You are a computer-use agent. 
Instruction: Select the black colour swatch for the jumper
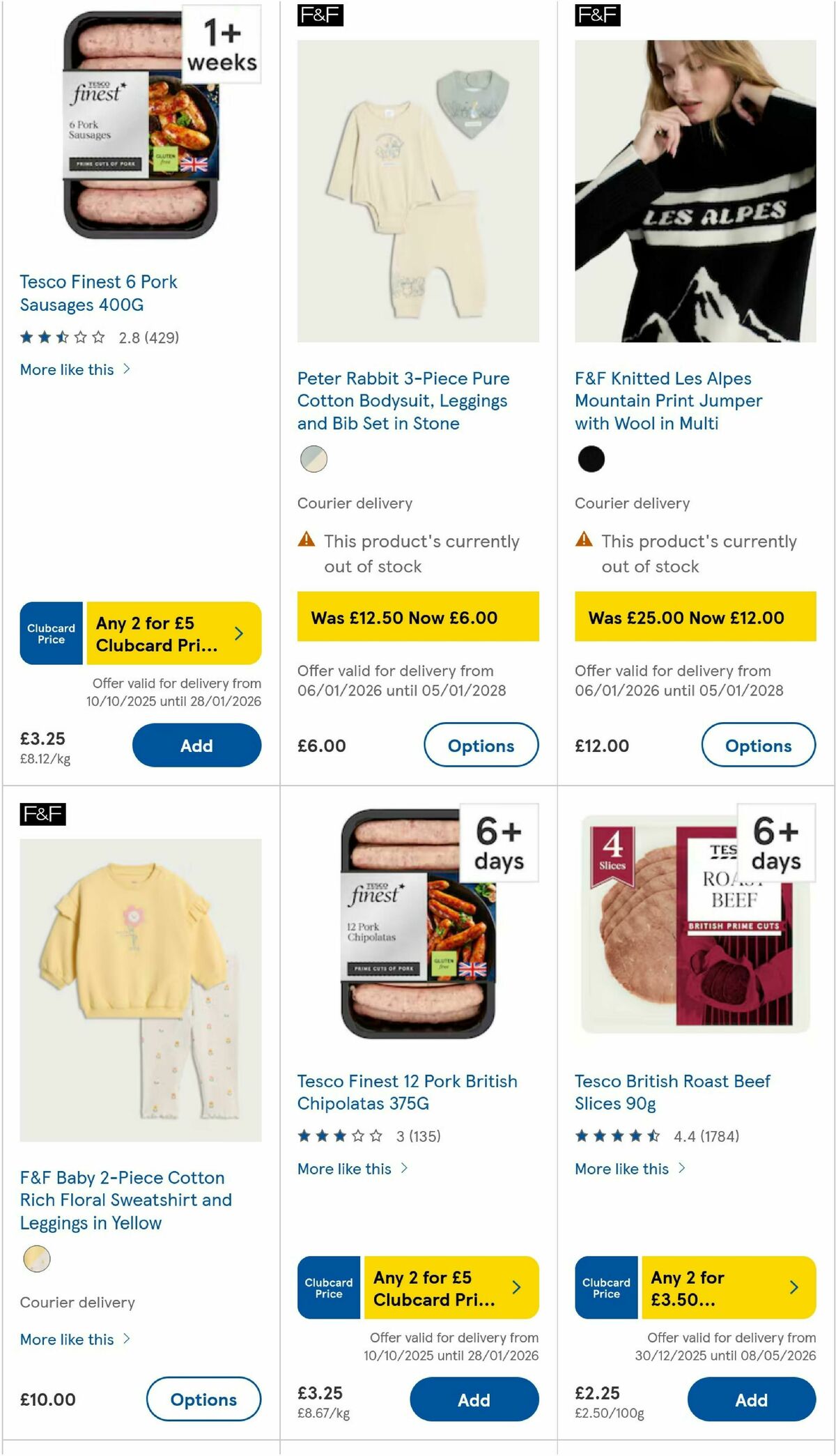[x=591, y=459]
